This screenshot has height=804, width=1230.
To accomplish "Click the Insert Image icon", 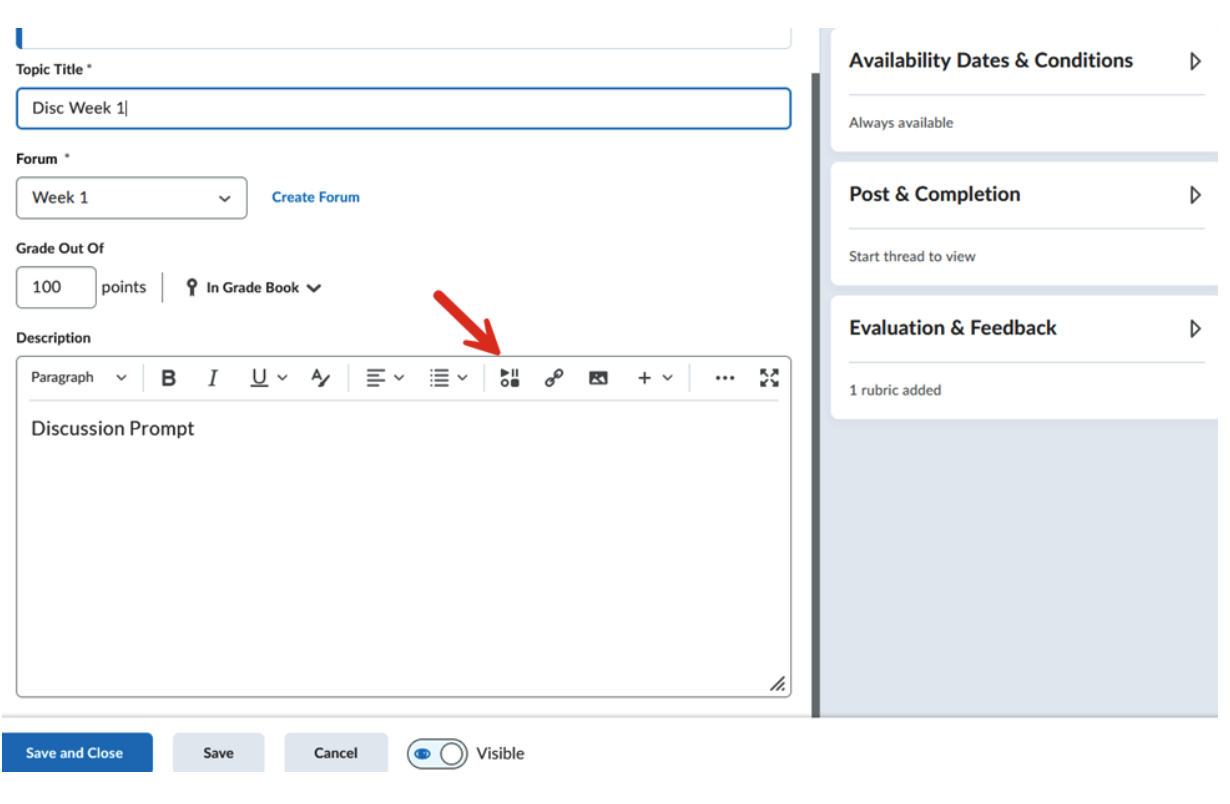I will (598, 378).
